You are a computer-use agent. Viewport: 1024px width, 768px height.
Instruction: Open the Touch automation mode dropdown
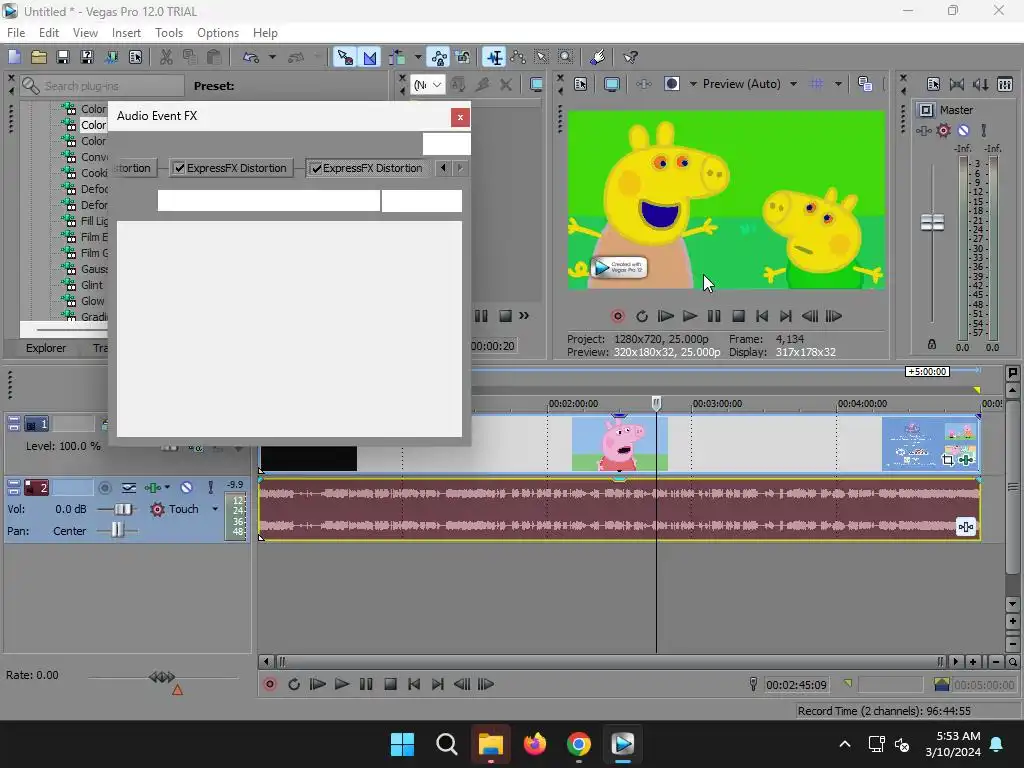point(215,509)
